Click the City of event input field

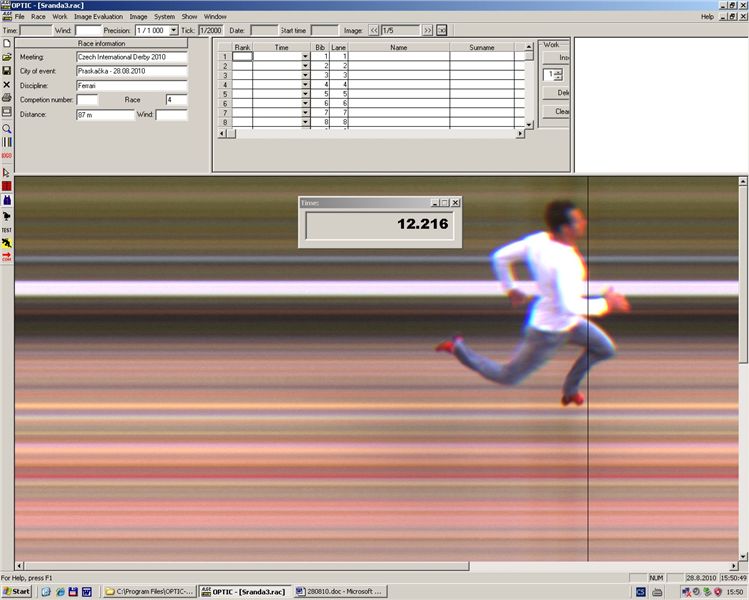pyautogui.click(x=131, y=71)
